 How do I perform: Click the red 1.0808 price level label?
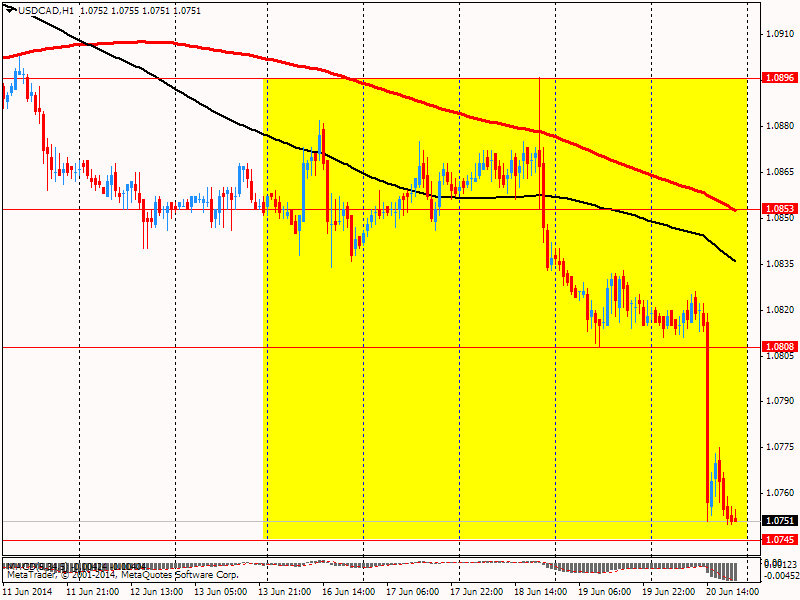[x=779, y=347]
